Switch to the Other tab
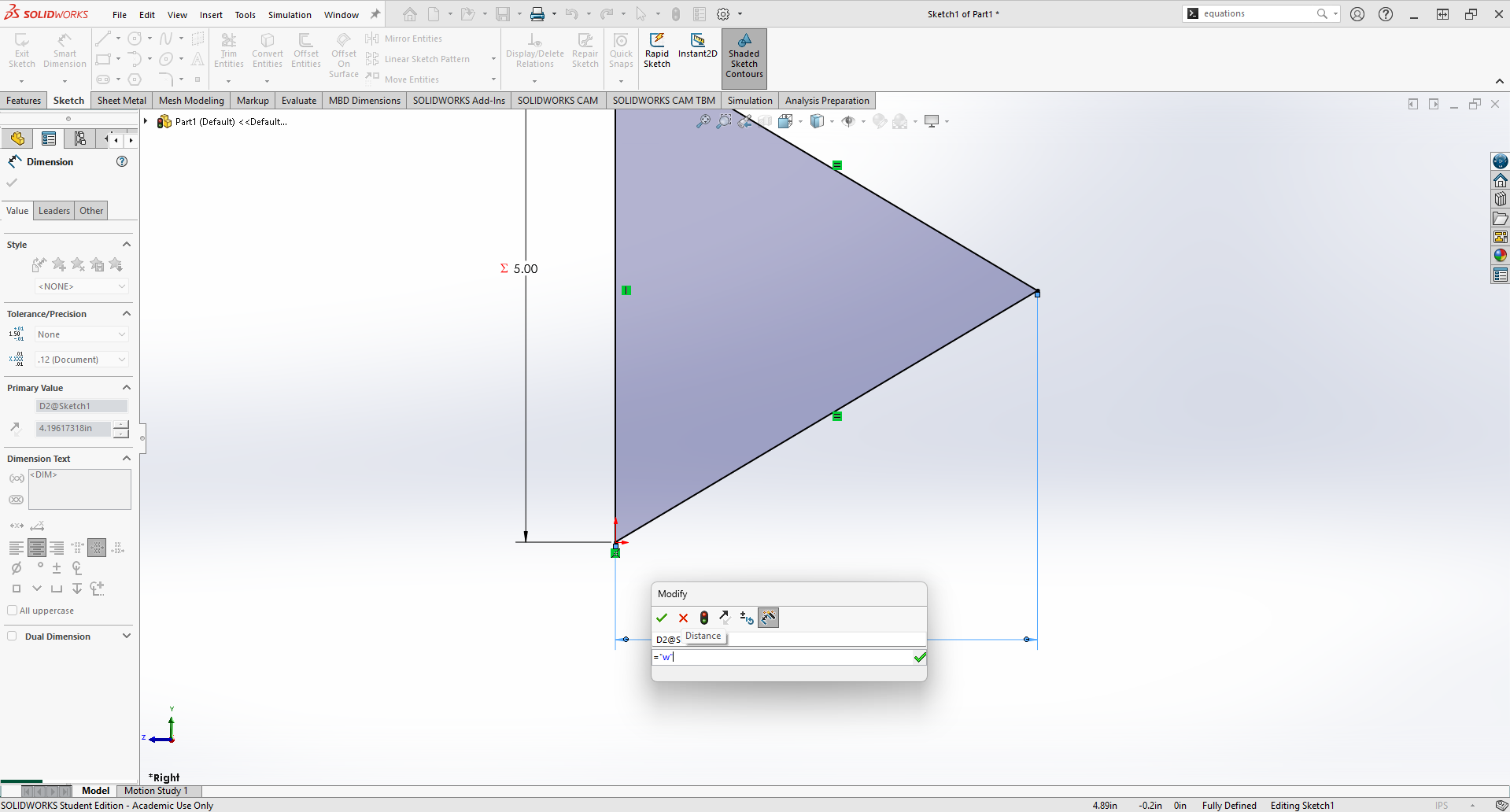The image size is (1510, 812). click(x=91, y=211)
